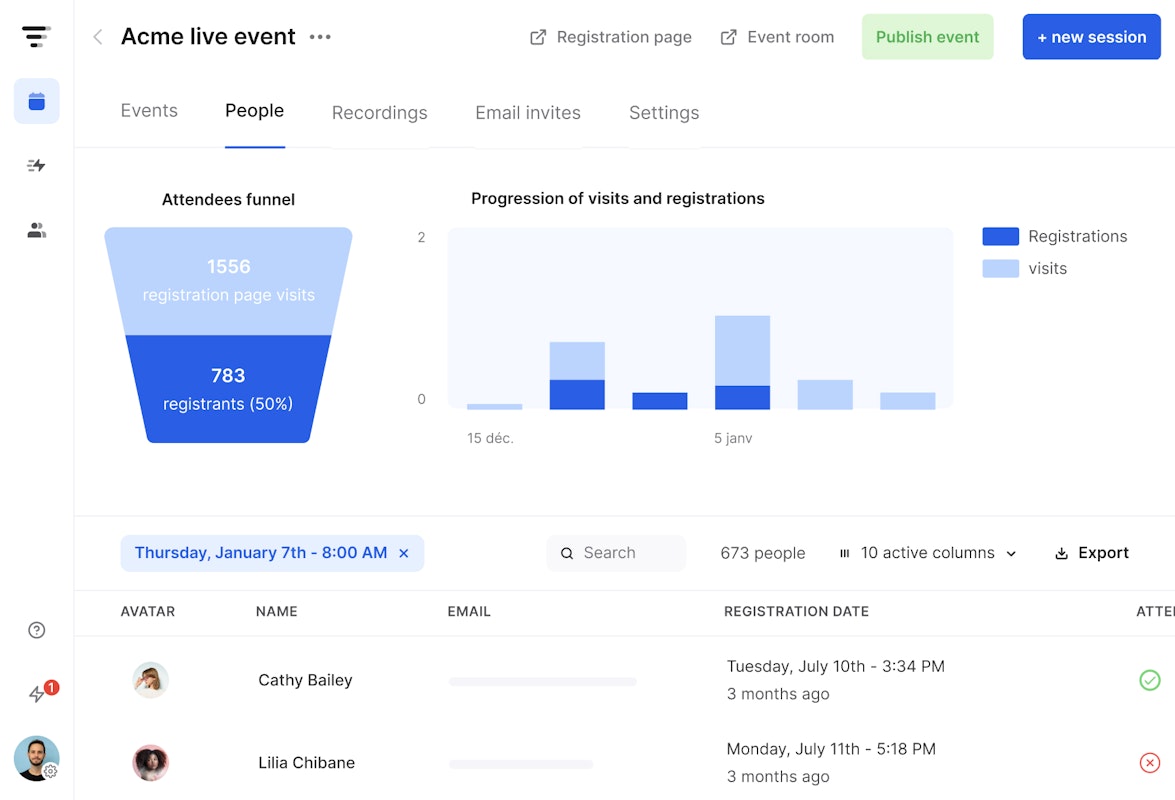Open the Email invites tab

click(527, 113)
